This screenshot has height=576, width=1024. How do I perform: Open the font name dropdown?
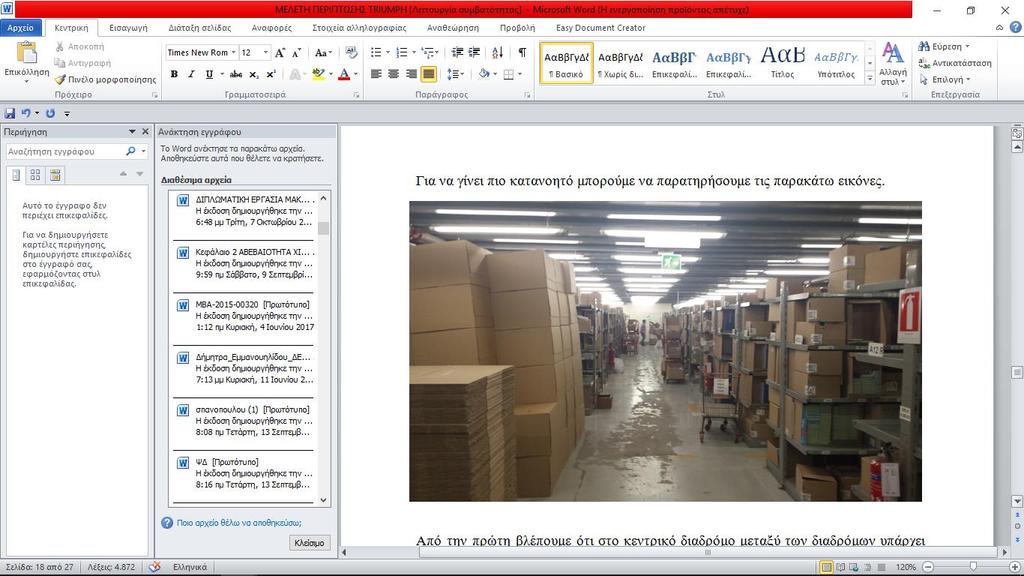tap(234, 52)
